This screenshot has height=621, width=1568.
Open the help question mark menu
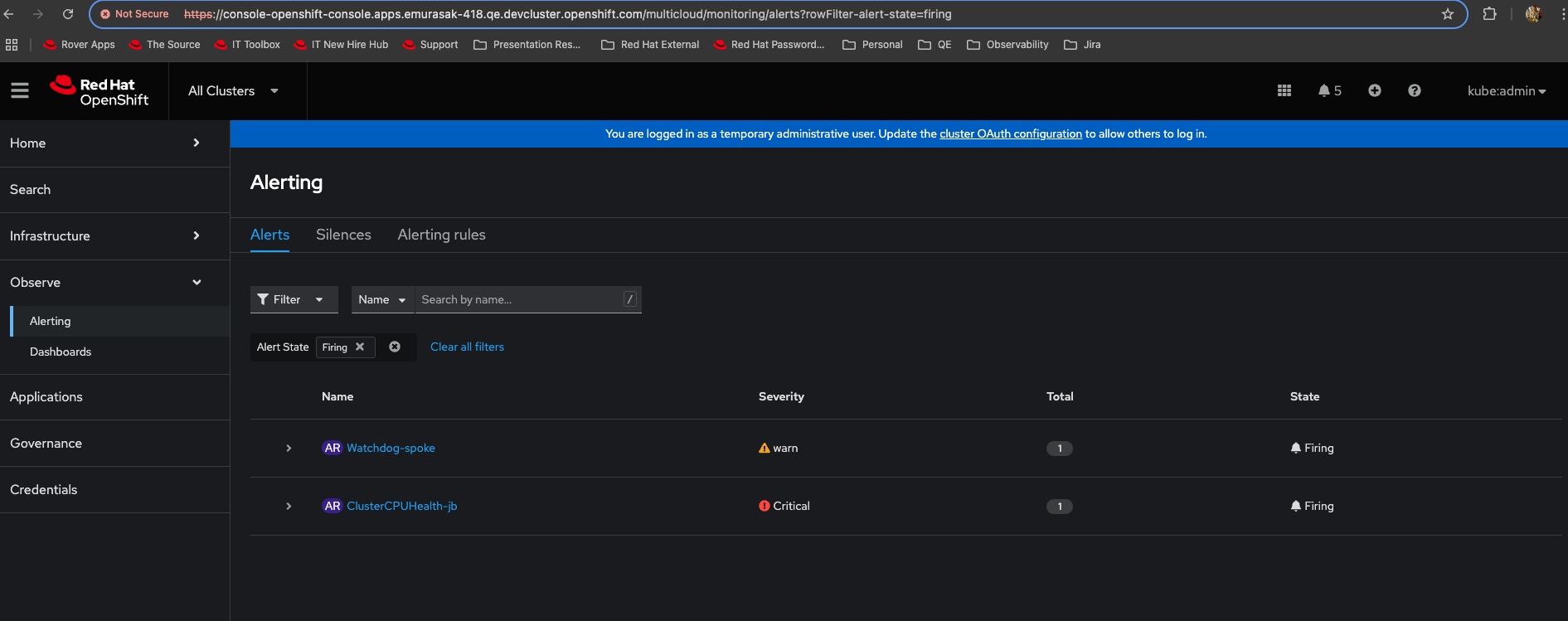[x=1415, y=90]
